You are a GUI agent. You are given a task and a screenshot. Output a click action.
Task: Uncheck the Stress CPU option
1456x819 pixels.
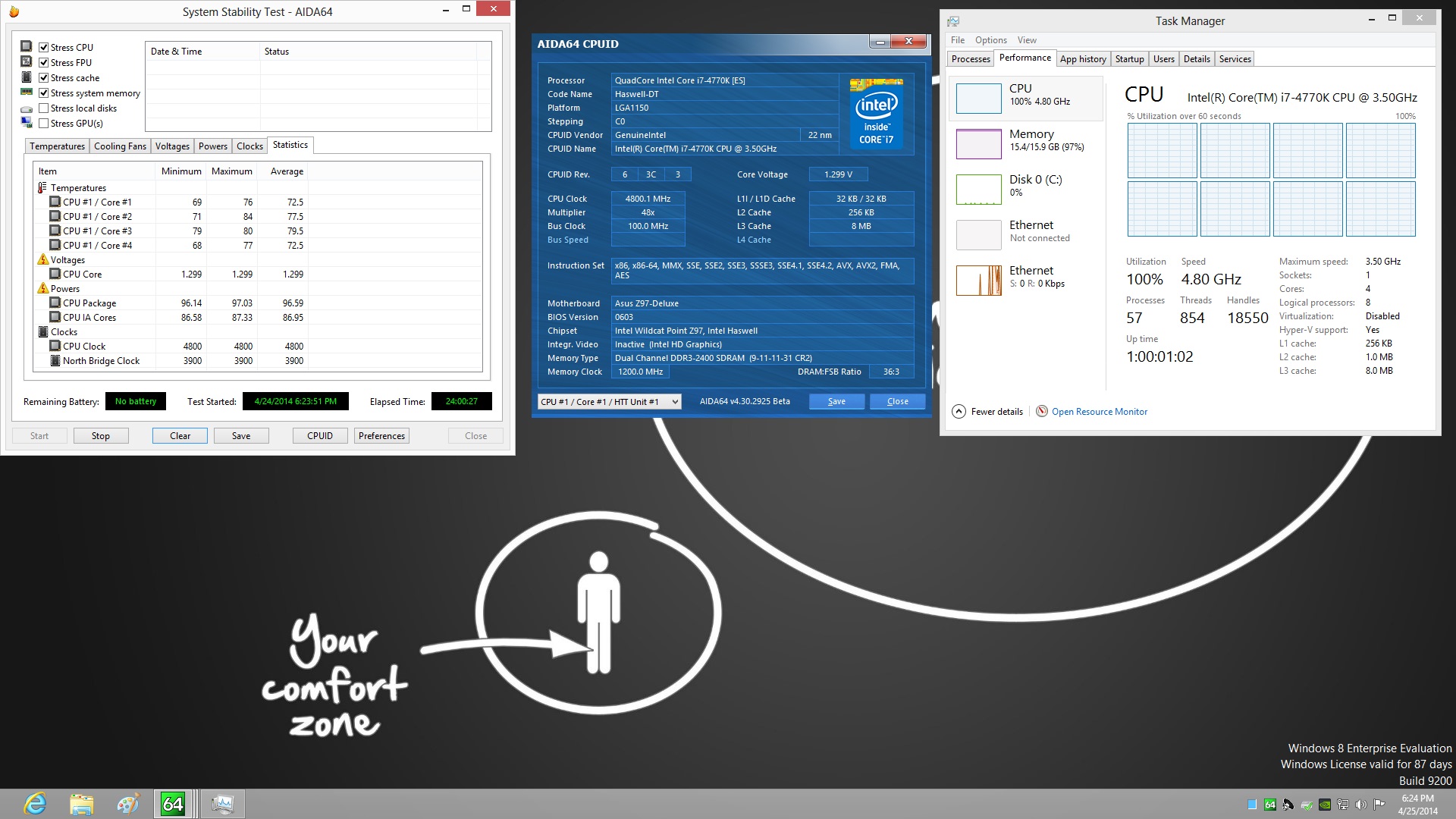point(44,47)
